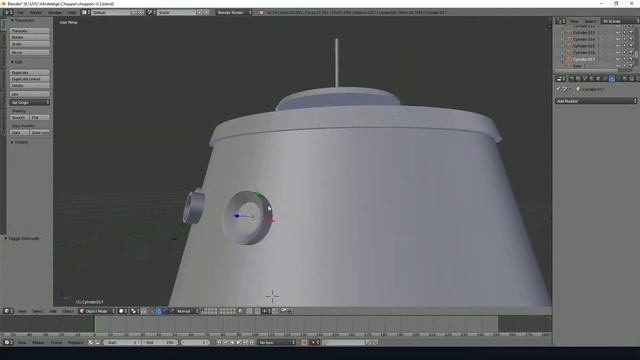Click the Mirror button
The image size is (640, 360).
coord(30,52)
